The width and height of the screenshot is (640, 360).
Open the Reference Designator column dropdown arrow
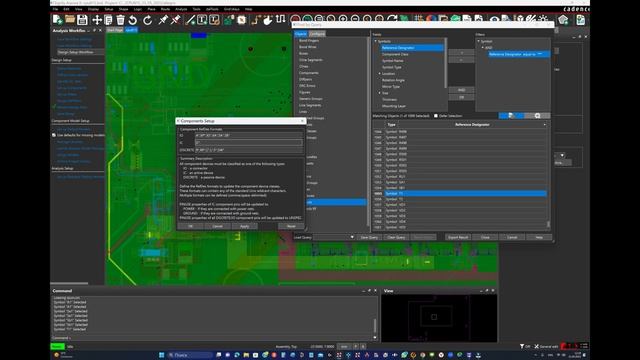pos(544,124)
